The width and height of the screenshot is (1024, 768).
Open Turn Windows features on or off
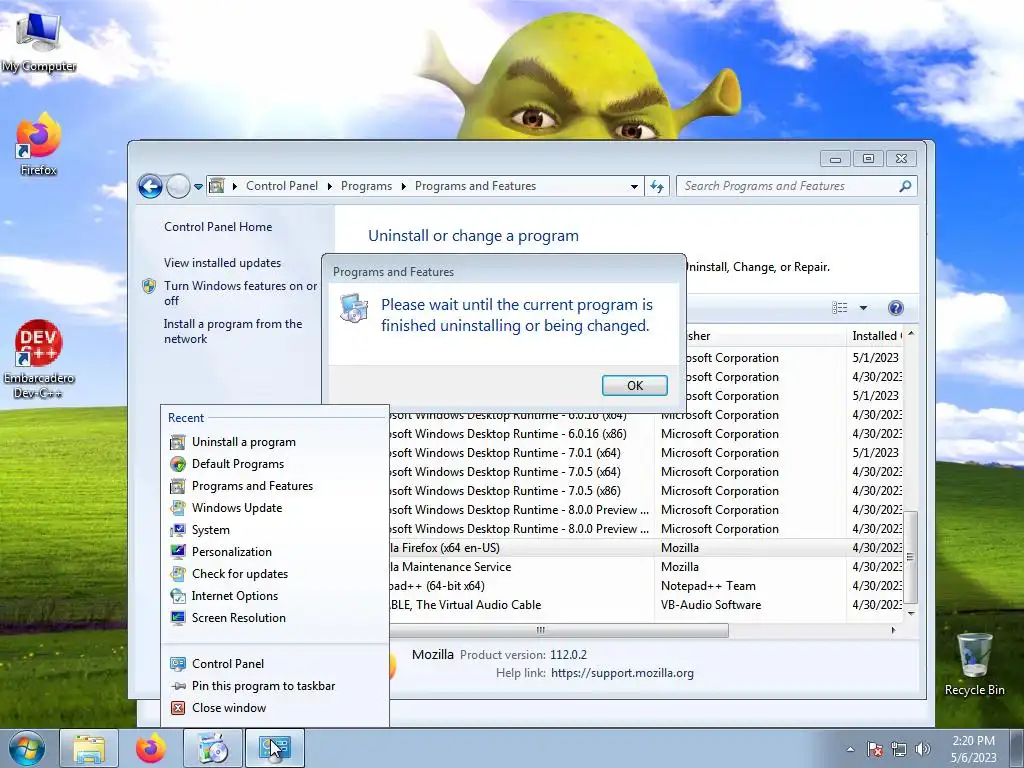[240, 293]
